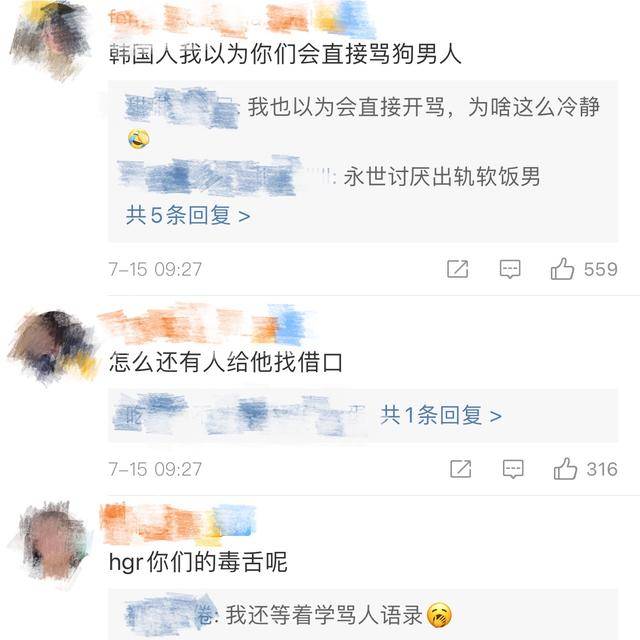Open the first commenter's username
The width and height of the screenshot is (640, 640).
tap(241, 18)
